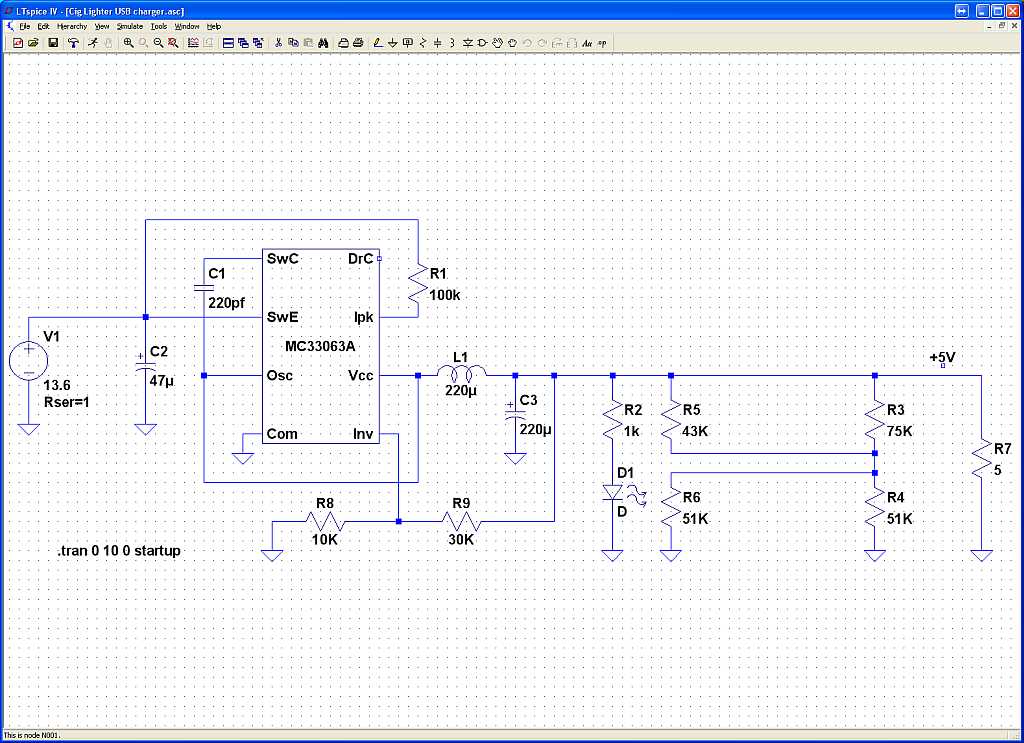Select the Place Diode tool
Screen dimensions: 1024x743
[468, 43]
